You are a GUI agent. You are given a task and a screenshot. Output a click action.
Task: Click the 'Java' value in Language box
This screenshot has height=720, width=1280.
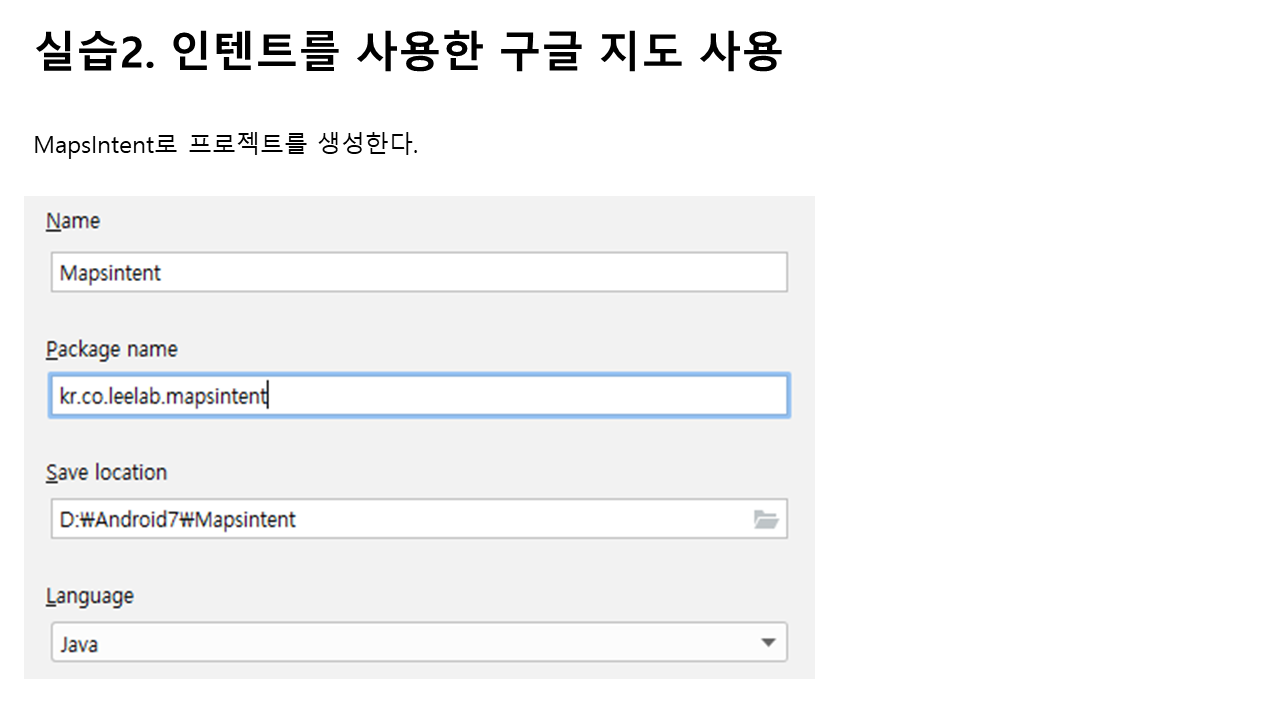click(79, 644)
